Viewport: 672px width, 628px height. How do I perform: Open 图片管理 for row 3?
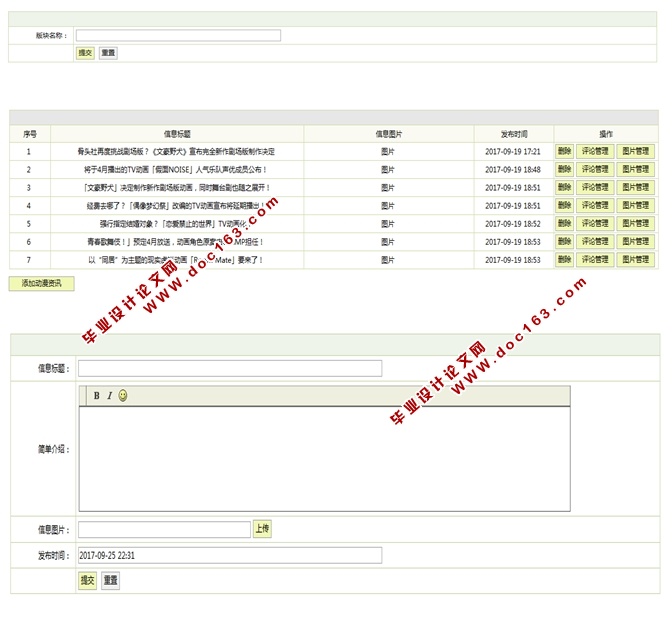pos(636,187)
